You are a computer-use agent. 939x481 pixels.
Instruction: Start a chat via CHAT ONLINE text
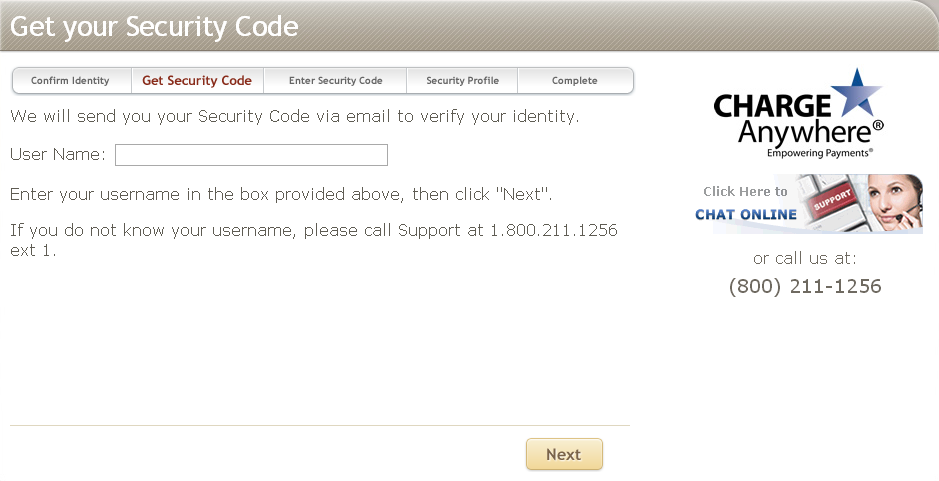tap(746, 214)
